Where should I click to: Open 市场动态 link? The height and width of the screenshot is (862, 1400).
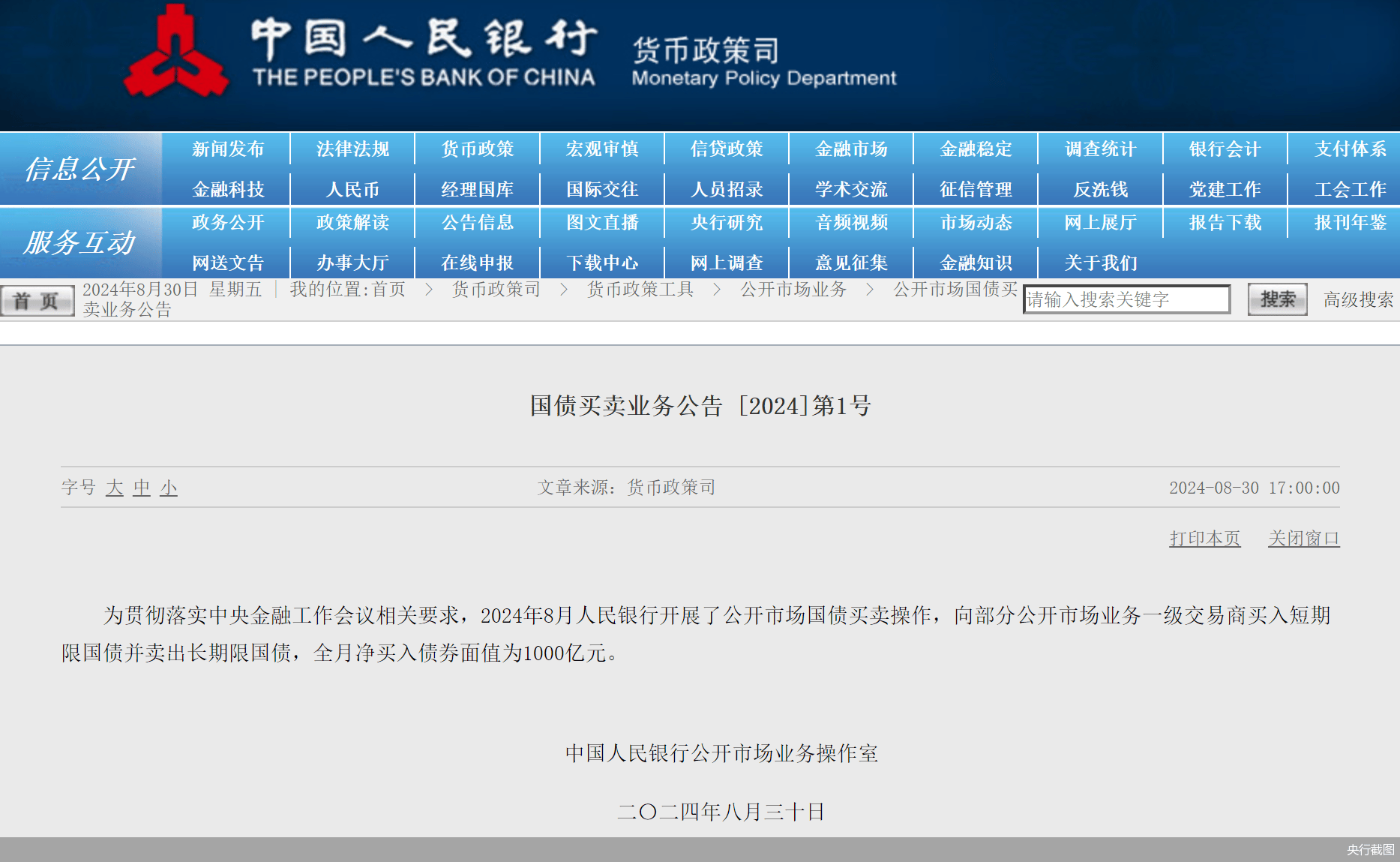click(976, 223)
